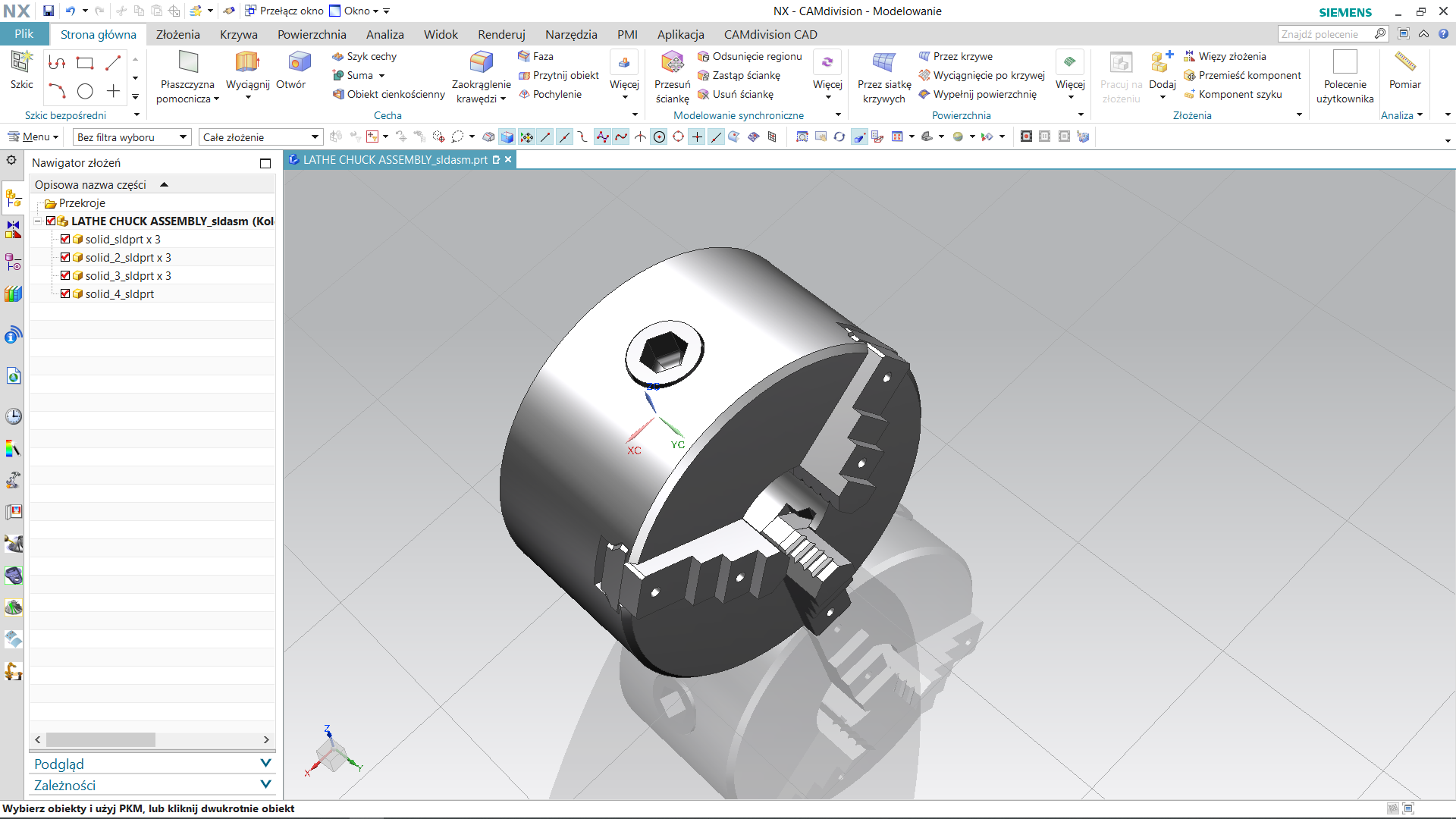Switch to the Złożenia tab
This screenshot has height=819, width=1456.
(178, 34)
